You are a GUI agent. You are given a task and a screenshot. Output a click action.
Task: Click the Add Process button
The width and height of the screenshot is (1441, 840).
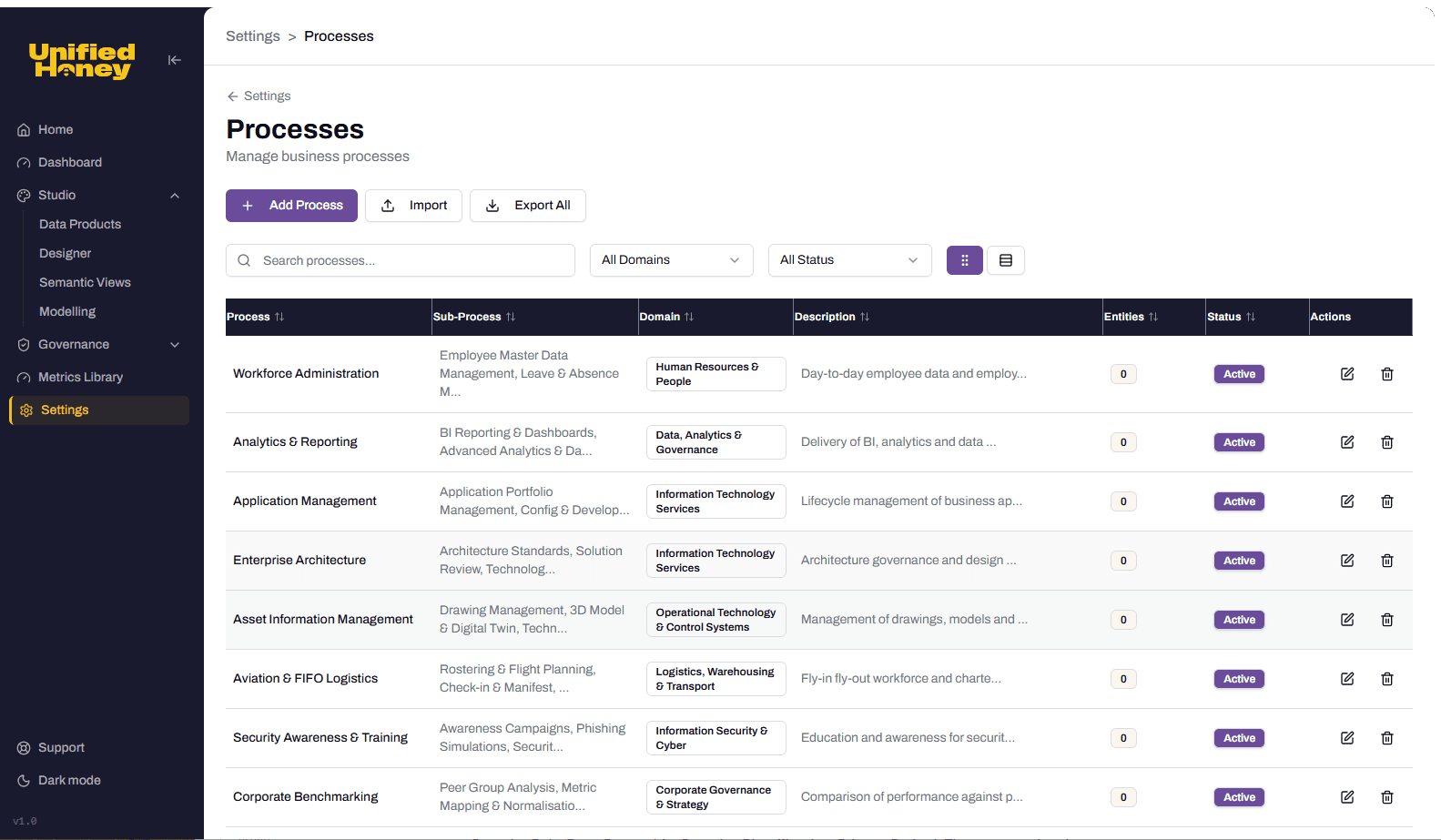[x=291, y=206]
